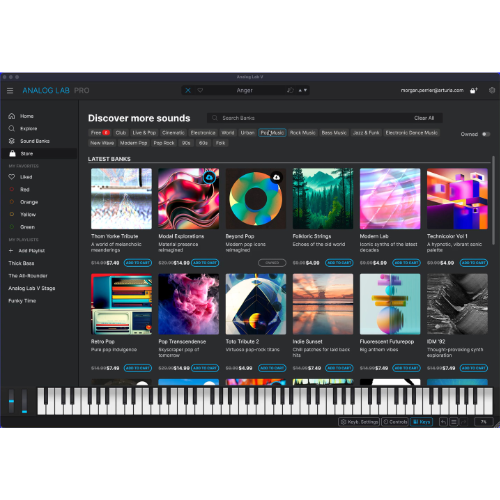Click the pitch bend wheel left of keyboard
Screen dimensions: 500x500
point(11,402)
